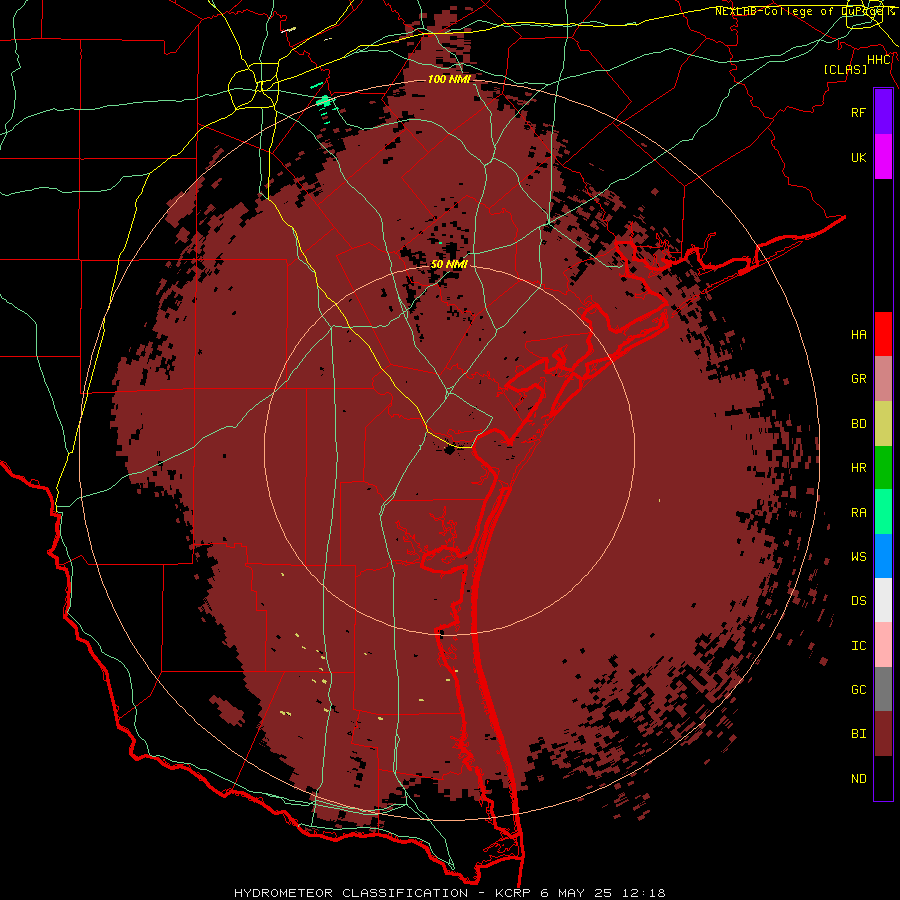The width and height of the screenshot is (900, 900).
Task: Select the BD yellow legend swatch
Action: coord(883,424)
